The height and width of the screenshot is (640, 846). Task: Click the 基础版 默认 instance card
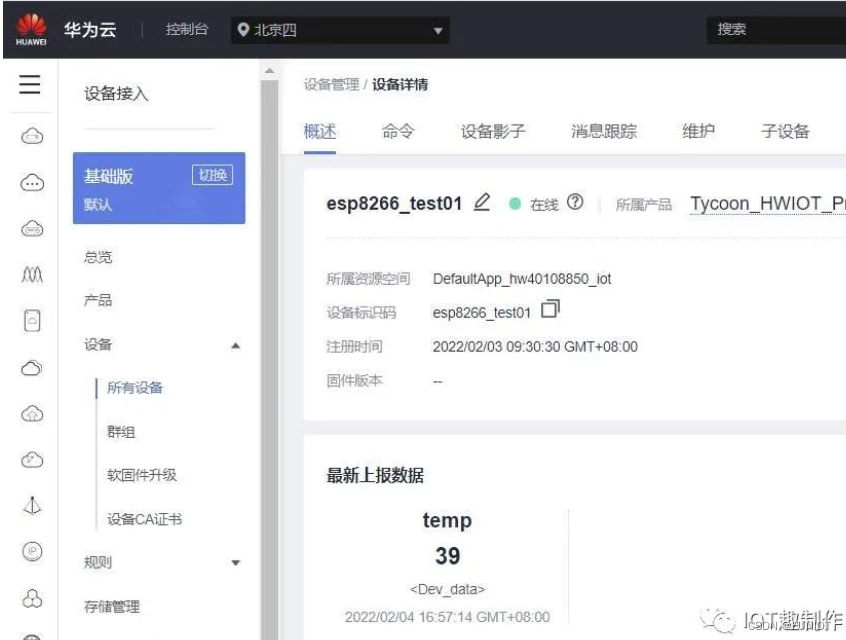pyautogui.click(x=159, y=188)
